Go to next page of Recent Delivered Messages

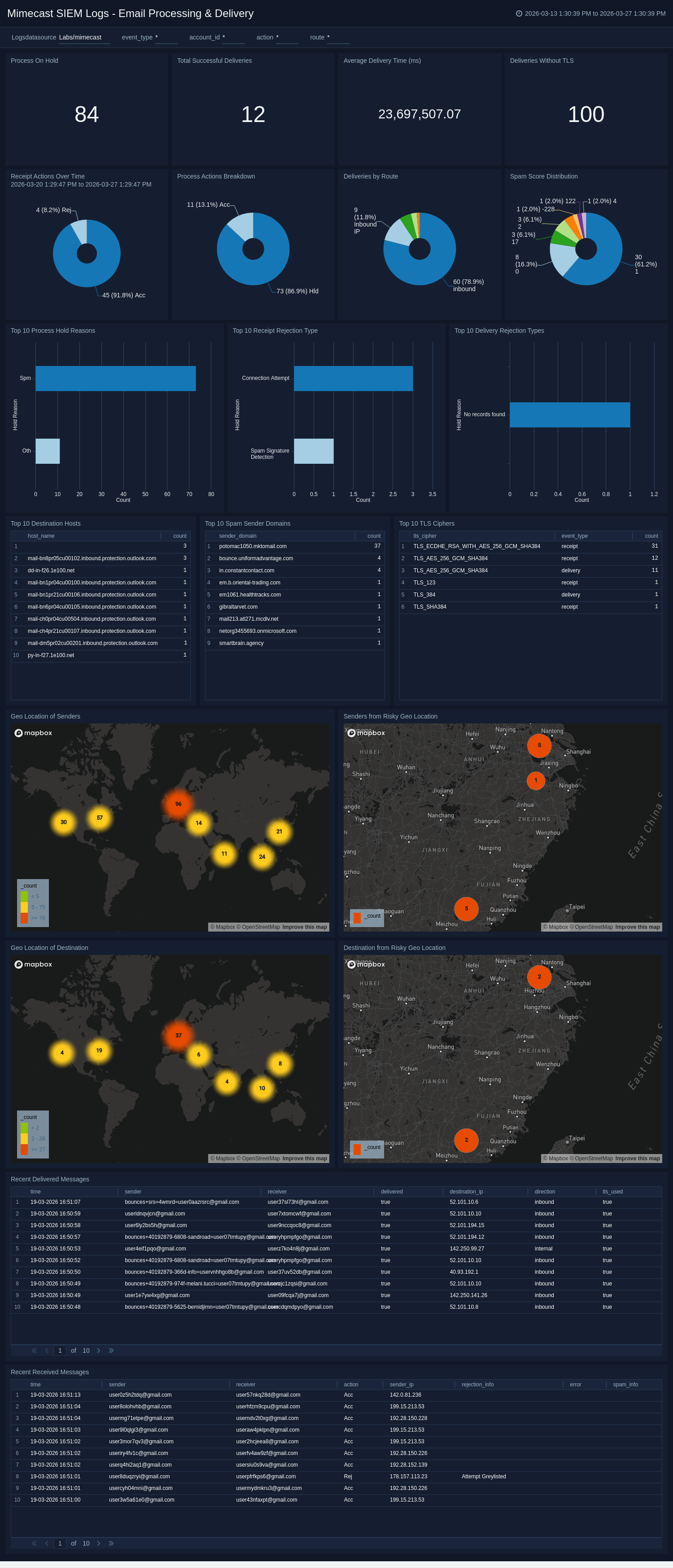pyautogui.click(x=99, y=1350)
